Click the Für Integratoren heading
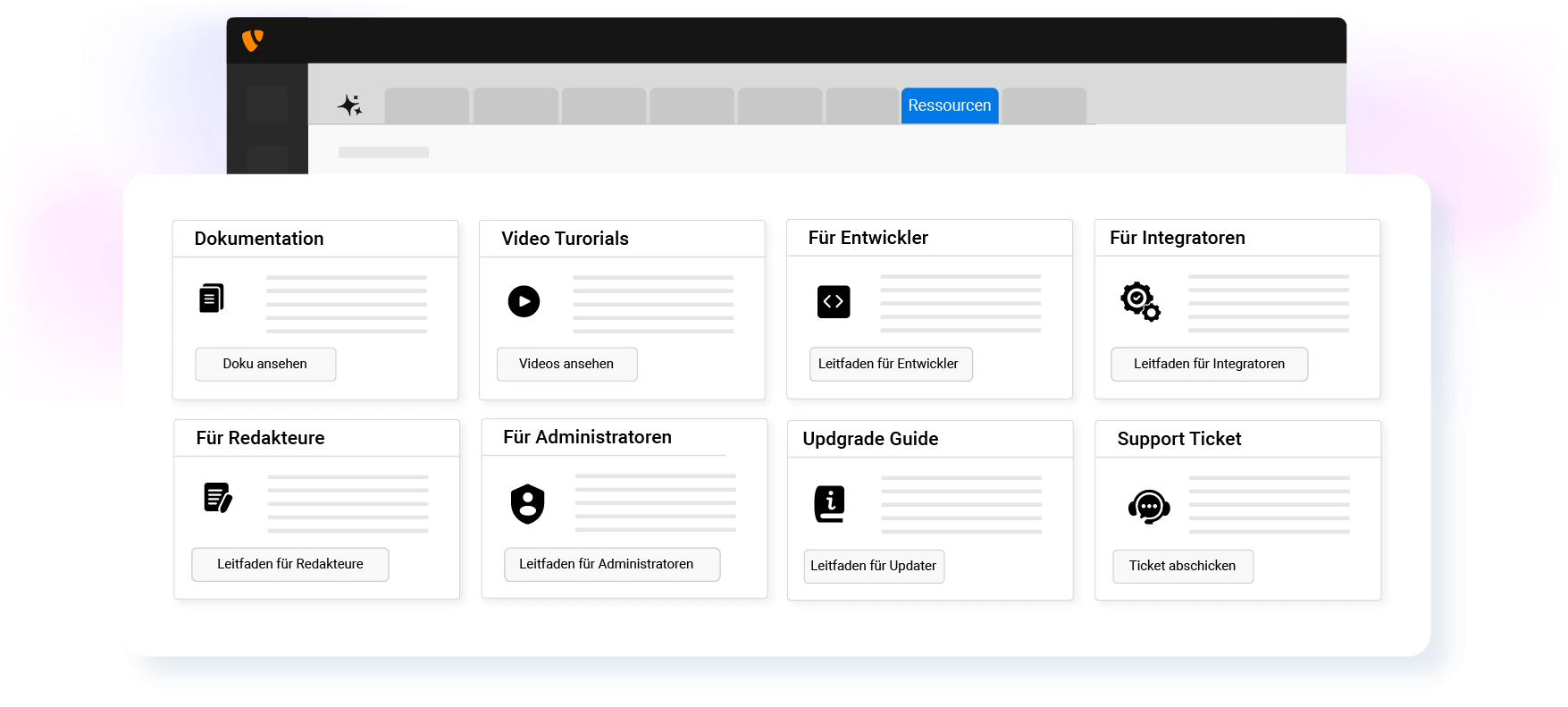 1178,238
